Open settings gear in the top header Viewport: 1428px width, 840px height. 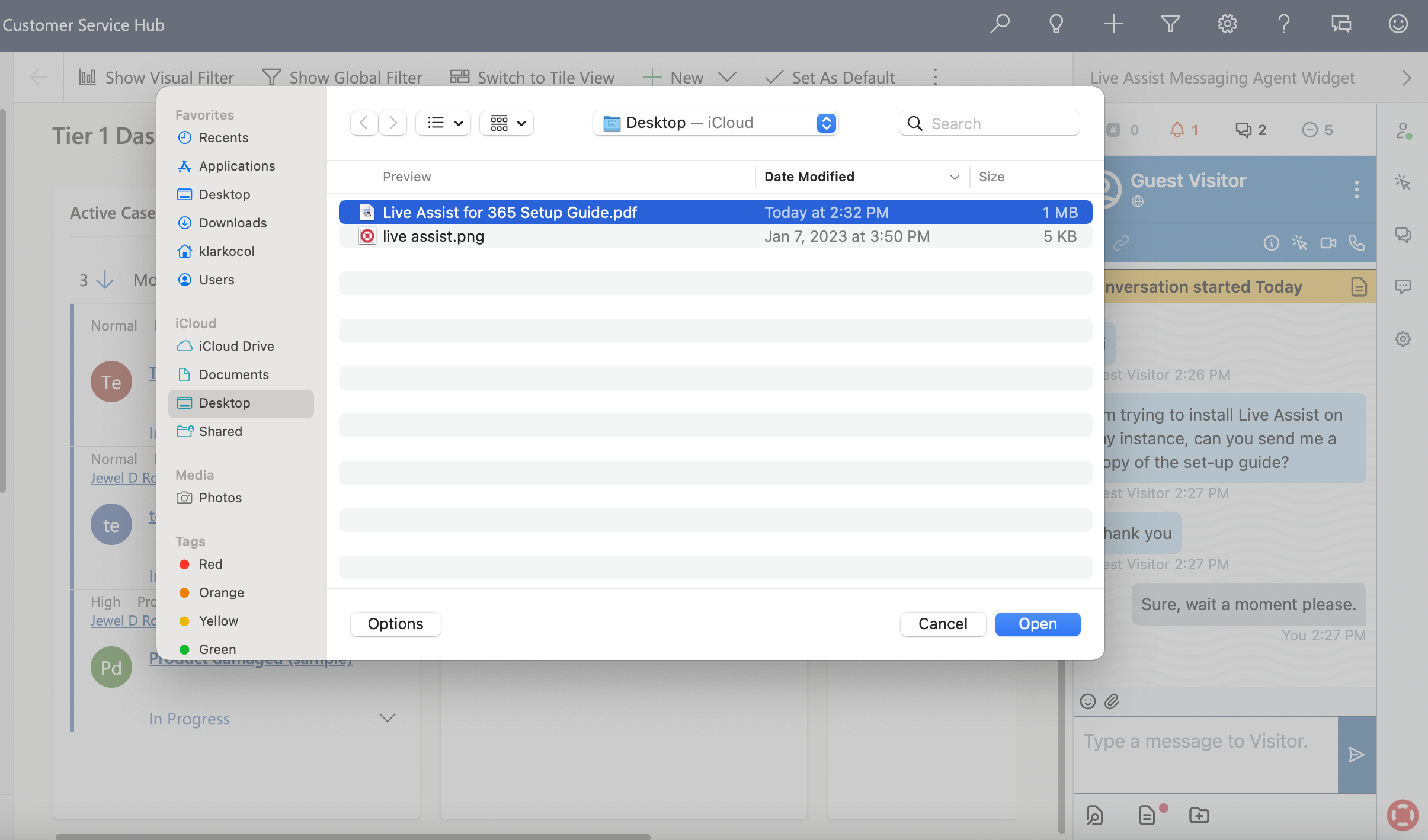tap(1227, 24)
